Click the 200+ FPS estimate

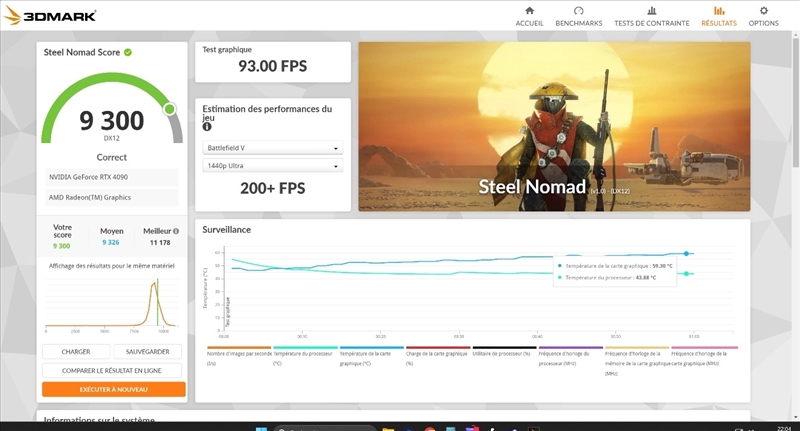tap(272, 189)
